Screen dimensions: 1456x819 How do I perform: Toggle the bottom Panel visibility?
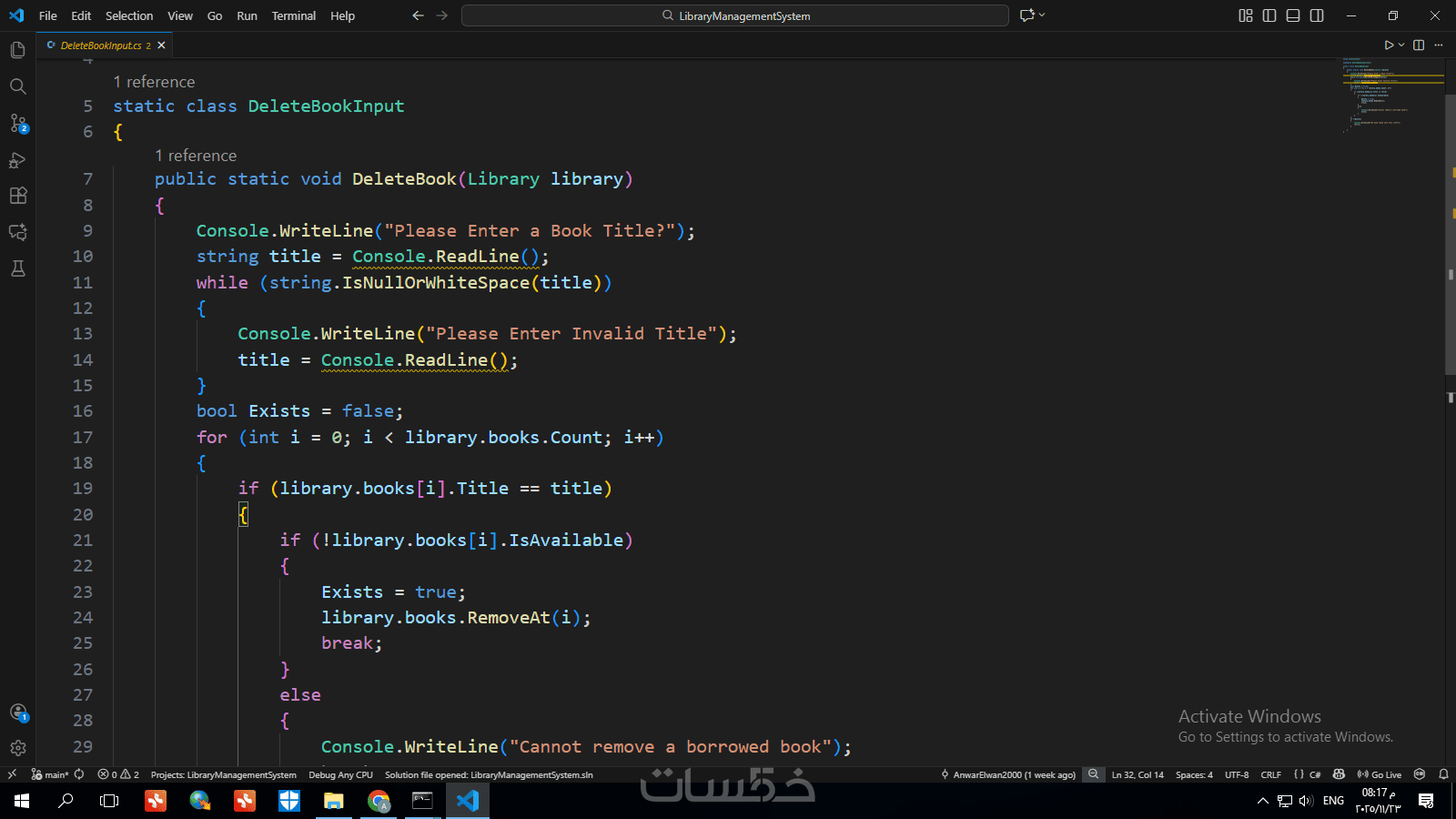coord(1293,15)
